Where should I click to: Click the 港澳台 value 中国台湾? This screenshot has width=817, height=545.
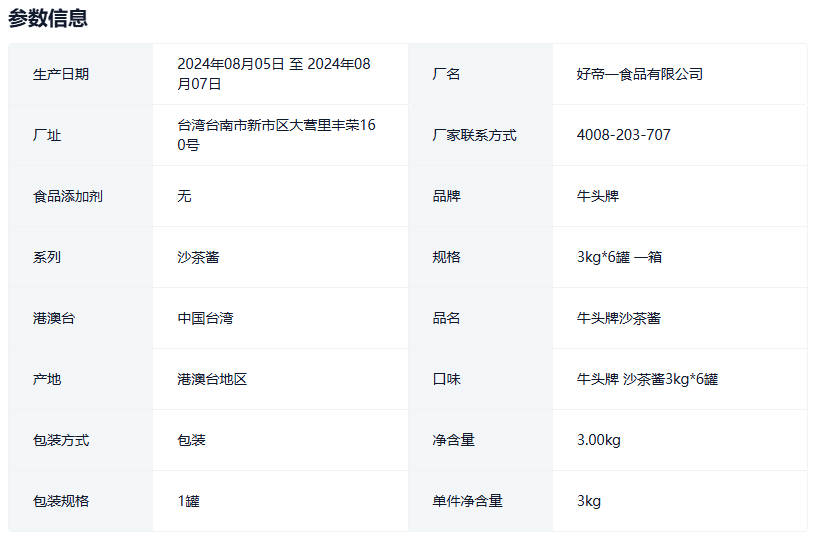[205, 318]
